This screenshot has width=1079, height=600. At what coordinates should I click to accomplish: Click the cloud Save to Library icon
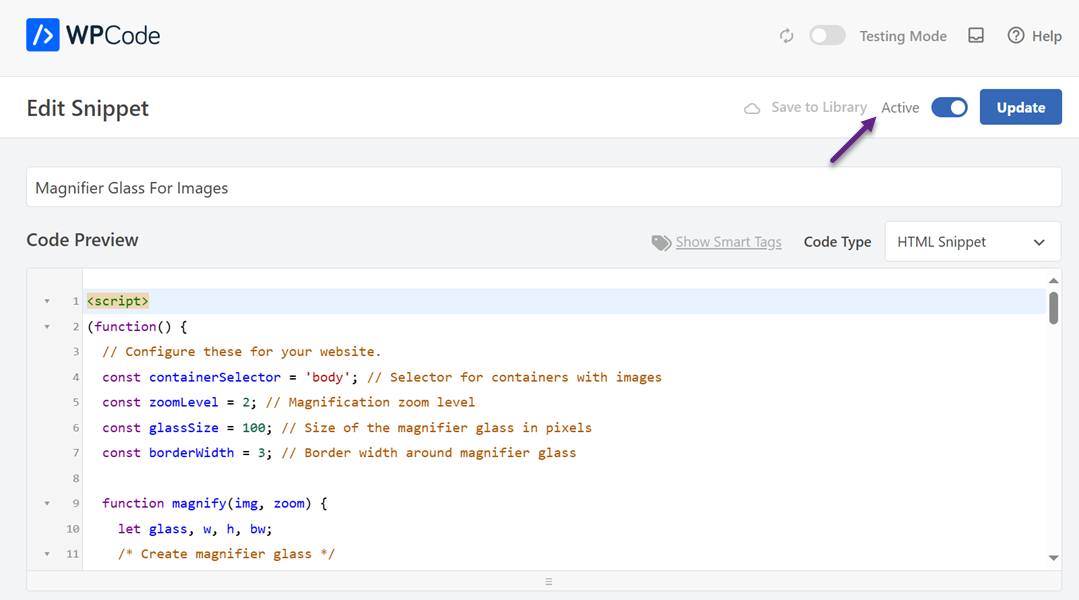pos(752,108)
